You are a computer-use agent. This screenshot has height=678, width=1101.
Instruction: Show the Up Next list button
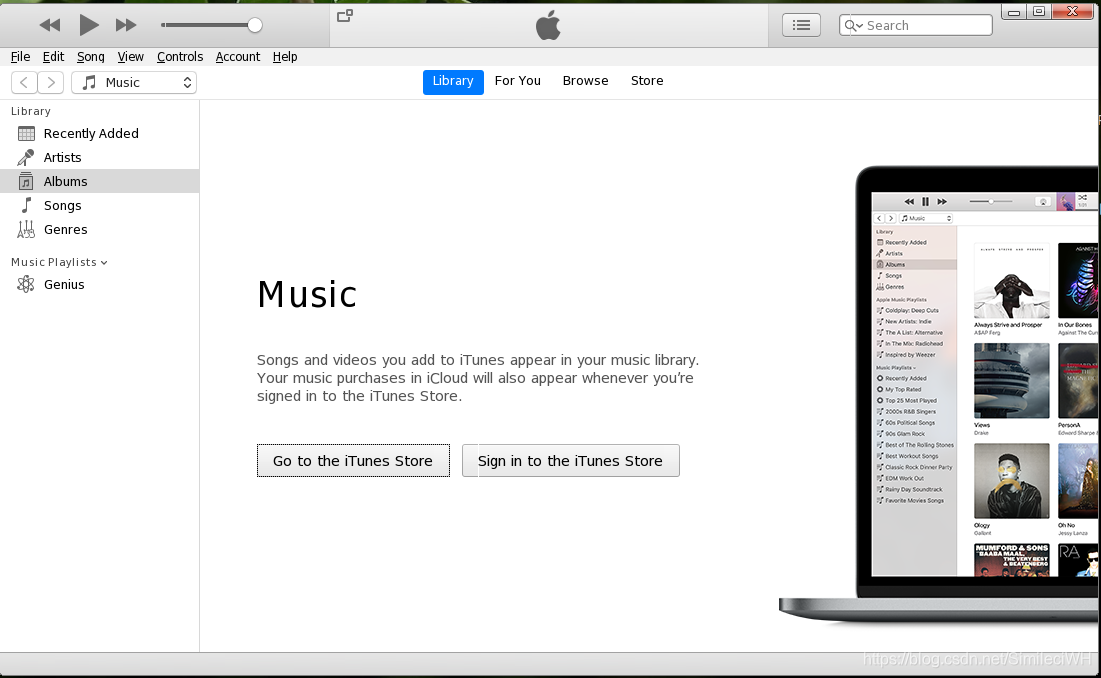[x=801, y=25]
